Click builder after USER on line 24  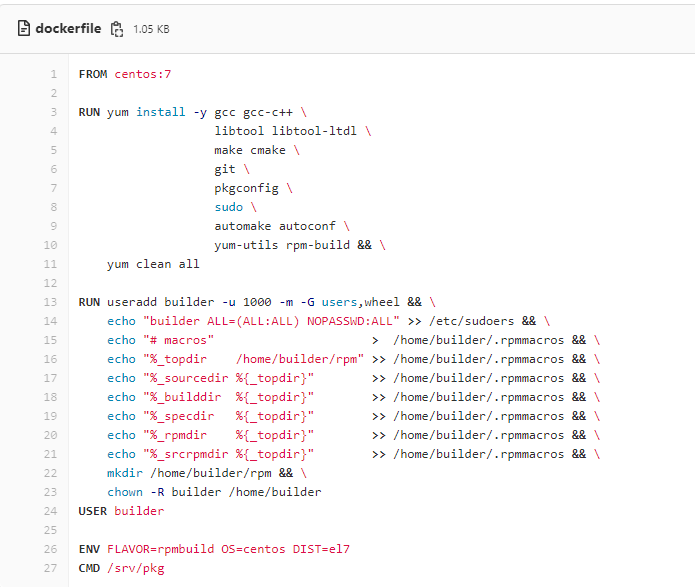(139, 511)
